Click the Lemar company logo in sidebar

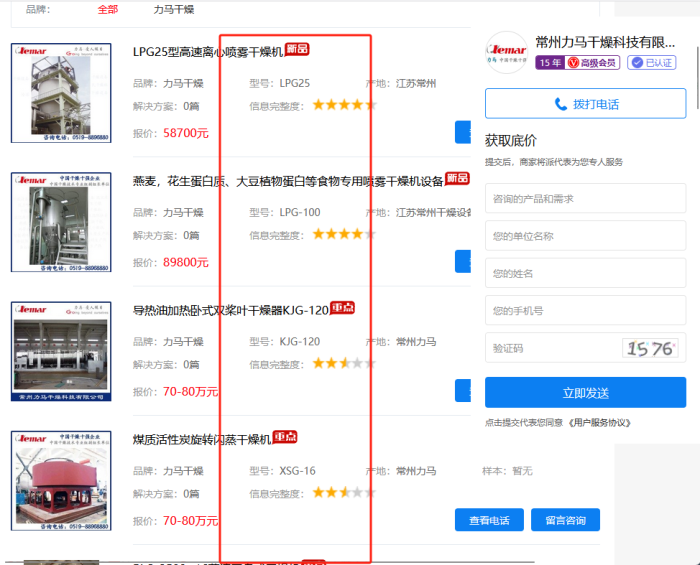click(x=506, y=52)
